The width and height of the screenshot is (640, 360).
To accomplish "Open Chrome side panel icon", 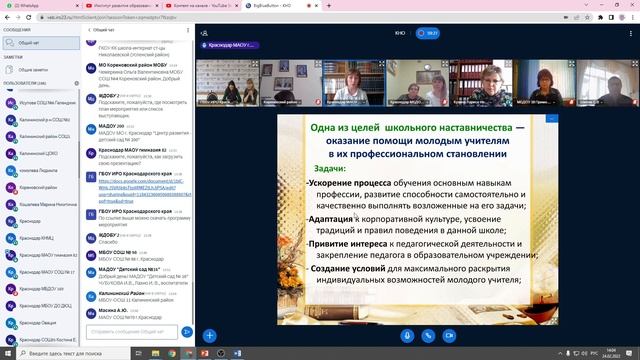I will [611, 17].
